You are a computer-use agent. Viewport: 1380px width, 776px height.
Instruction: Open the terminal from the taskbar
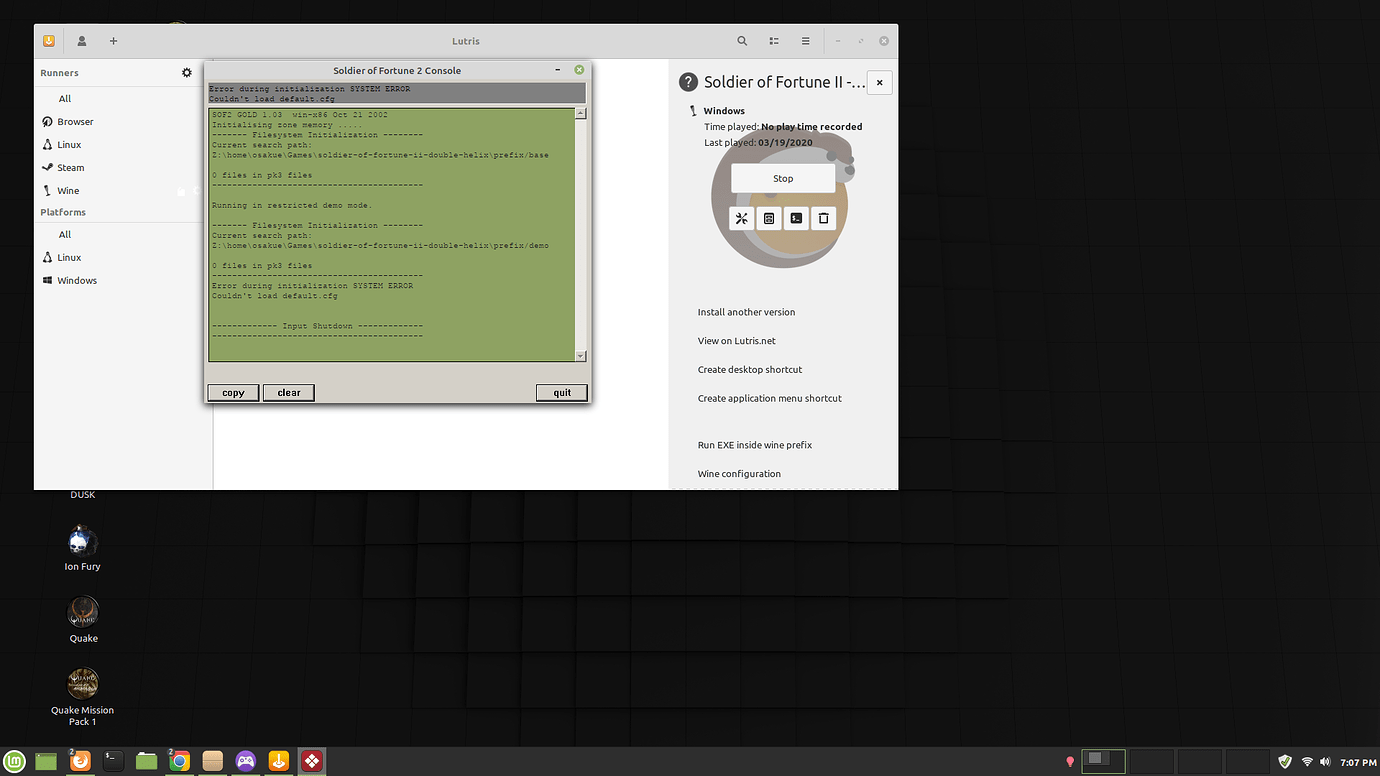(113, 761)
